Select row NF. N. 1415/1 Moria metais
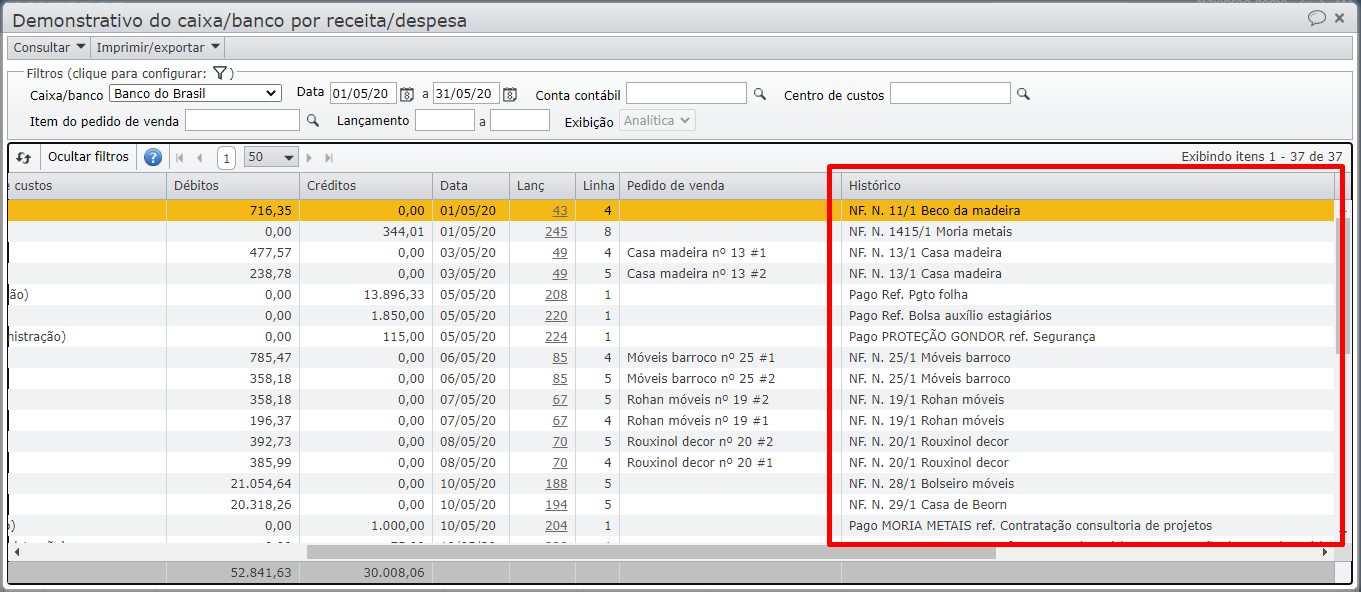Image resolution: width=1361 pixels, height=592 pixels. [672, 232]
